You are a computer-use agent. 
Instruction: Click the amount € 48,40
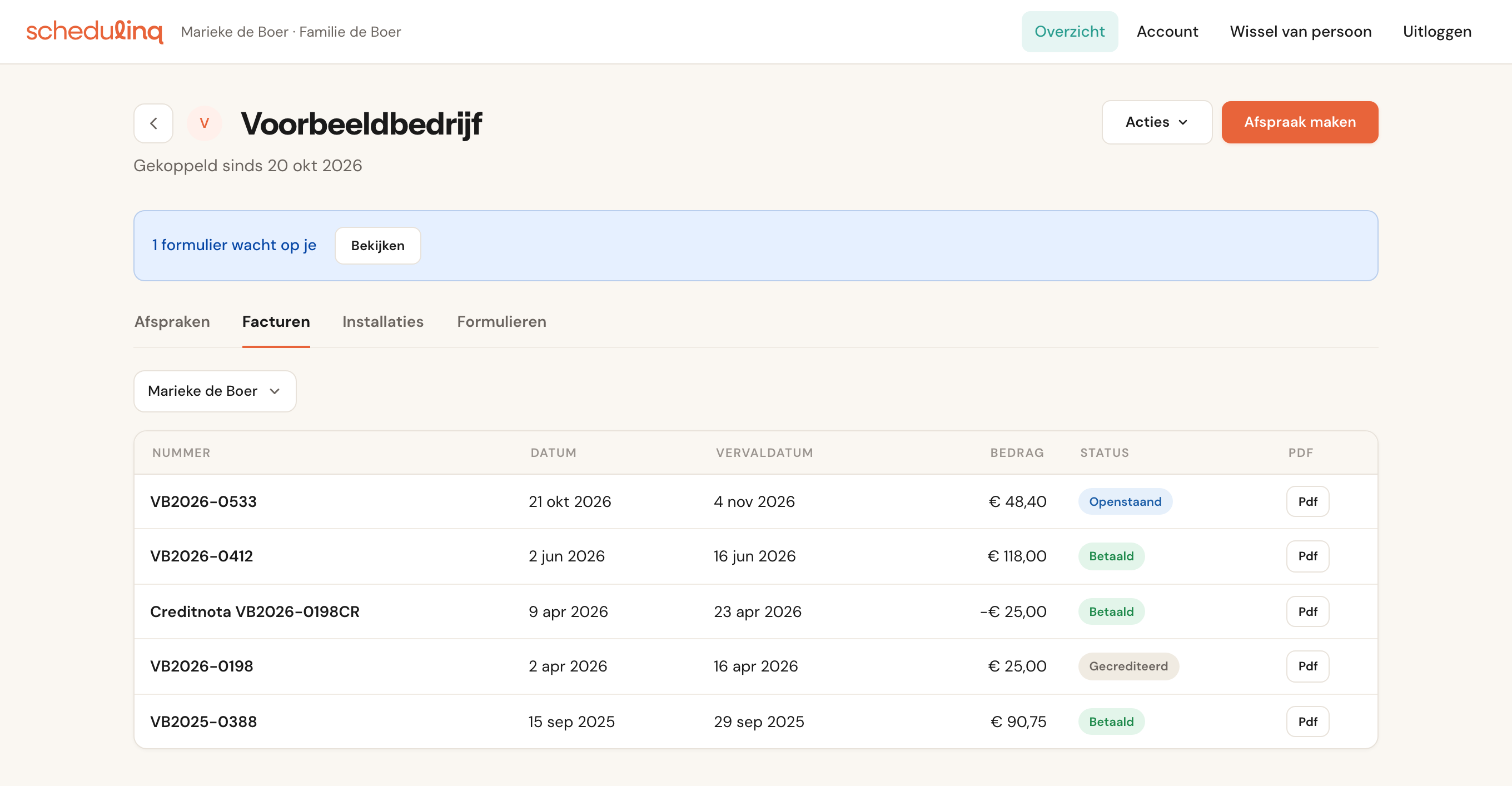(x=1017, y=501)
